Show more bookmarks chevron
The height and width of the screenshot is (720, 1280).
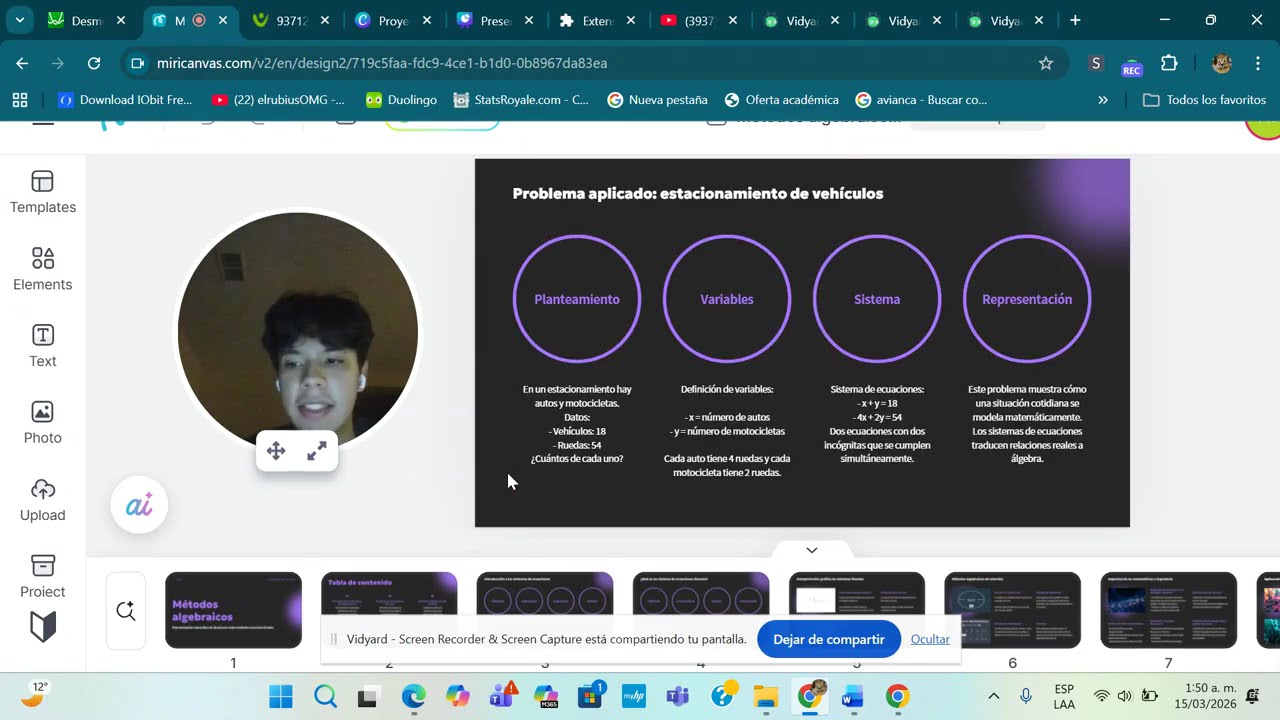point(1103,100)
